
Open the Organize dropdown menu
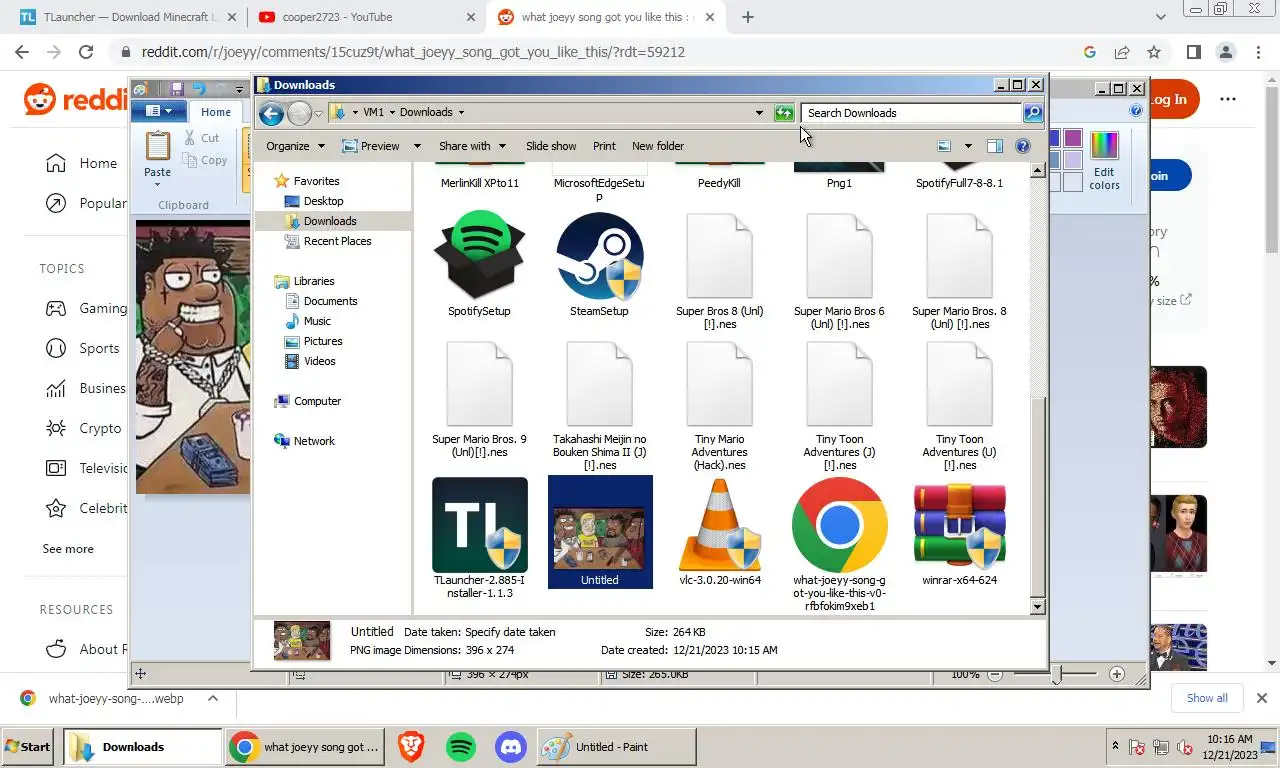coord(295,146)
